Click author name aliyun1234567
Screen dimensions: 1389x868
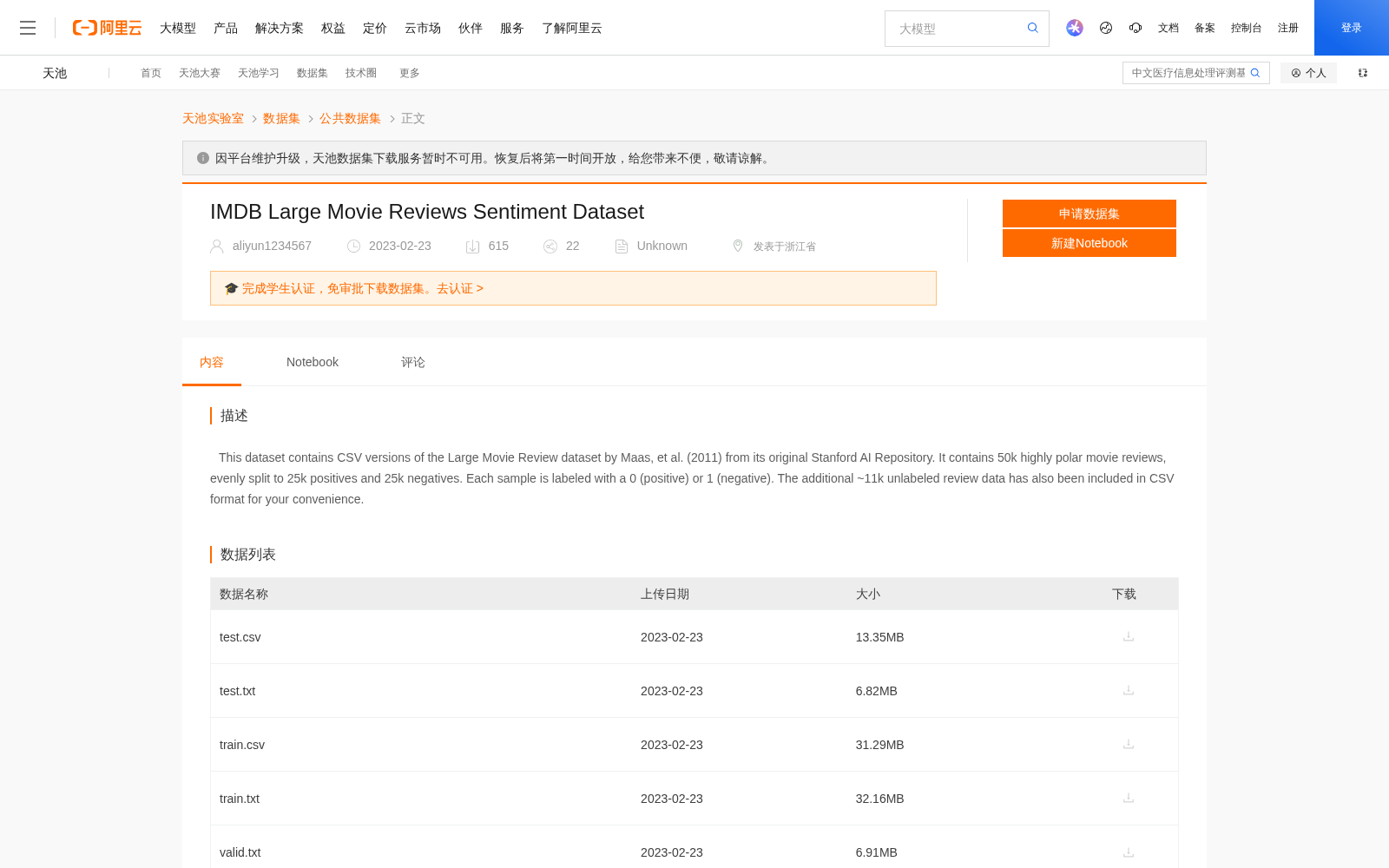click(x=272, y=246)
